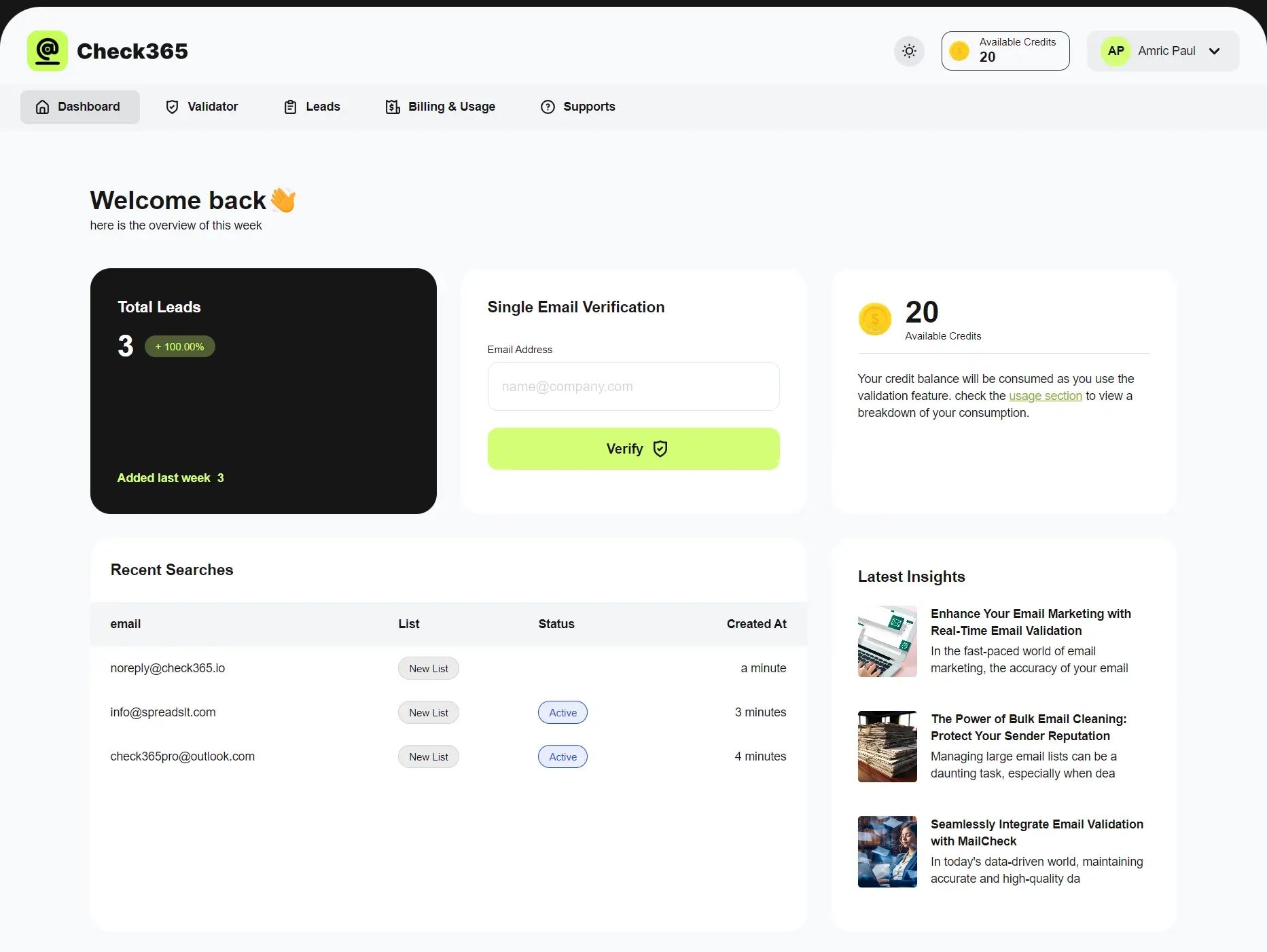Click the Latest Insights heading
Screen dimensions: 1267x952
[x=911, y=576]
